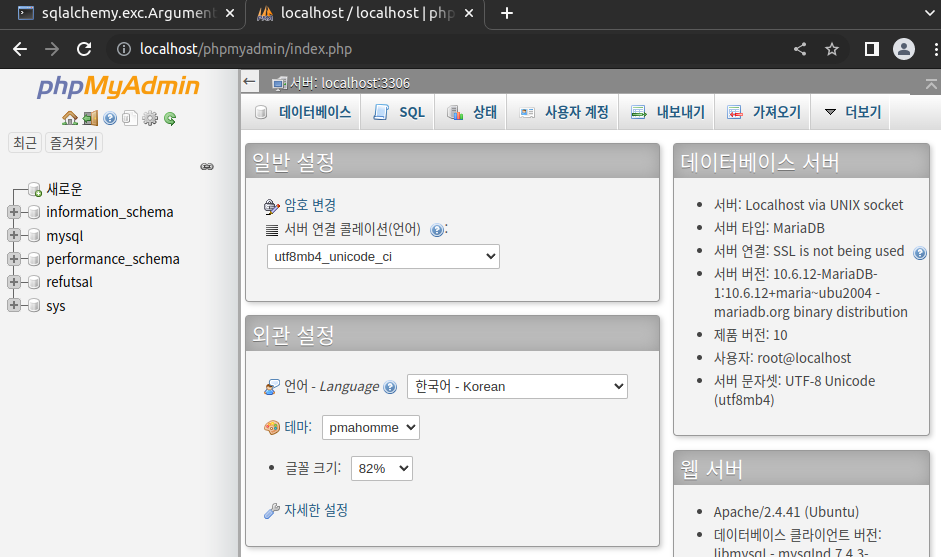Click the 서버 타입: MariaDB text
Viewport: 941px width, 557px height.
point(769,228)
